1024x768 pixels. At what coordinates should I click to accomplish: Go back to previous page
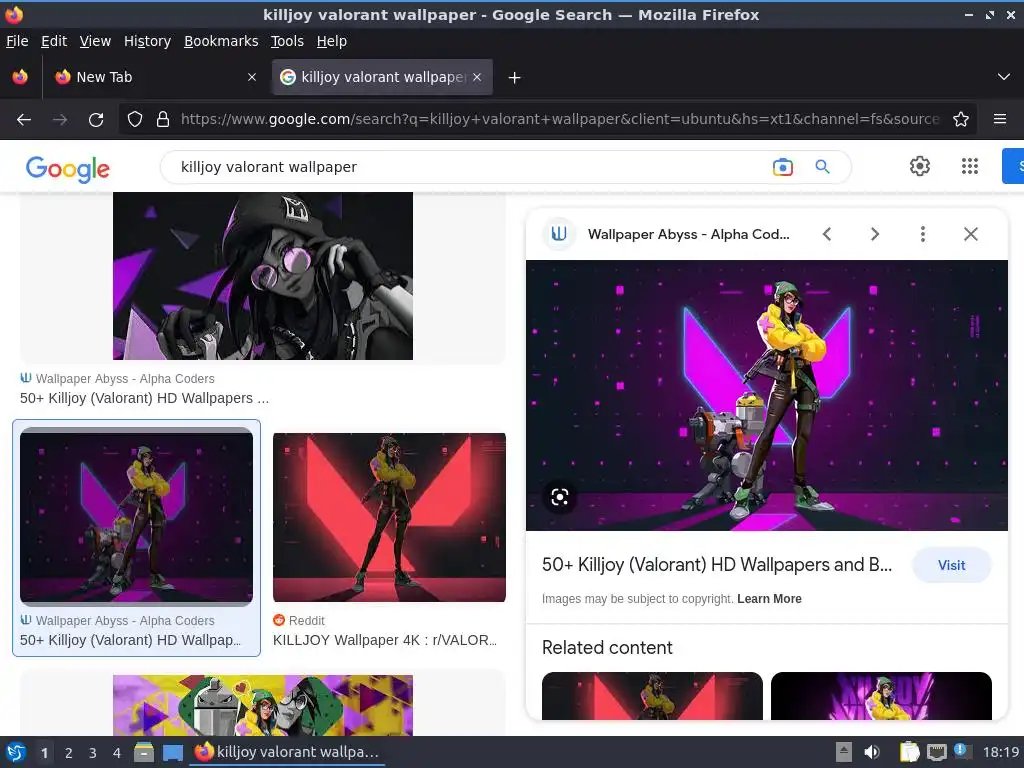(x=24, y=120)
